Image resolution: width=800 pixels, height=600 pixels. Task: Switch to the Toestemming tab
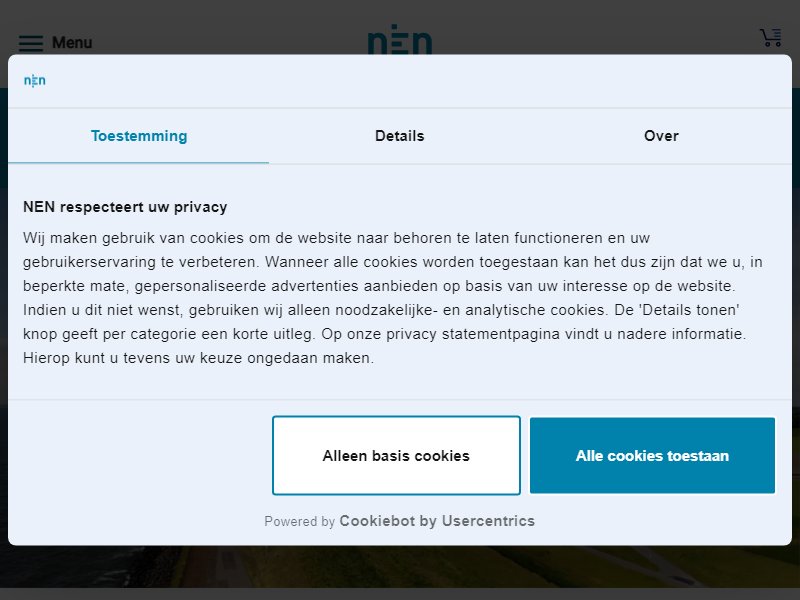139,136
